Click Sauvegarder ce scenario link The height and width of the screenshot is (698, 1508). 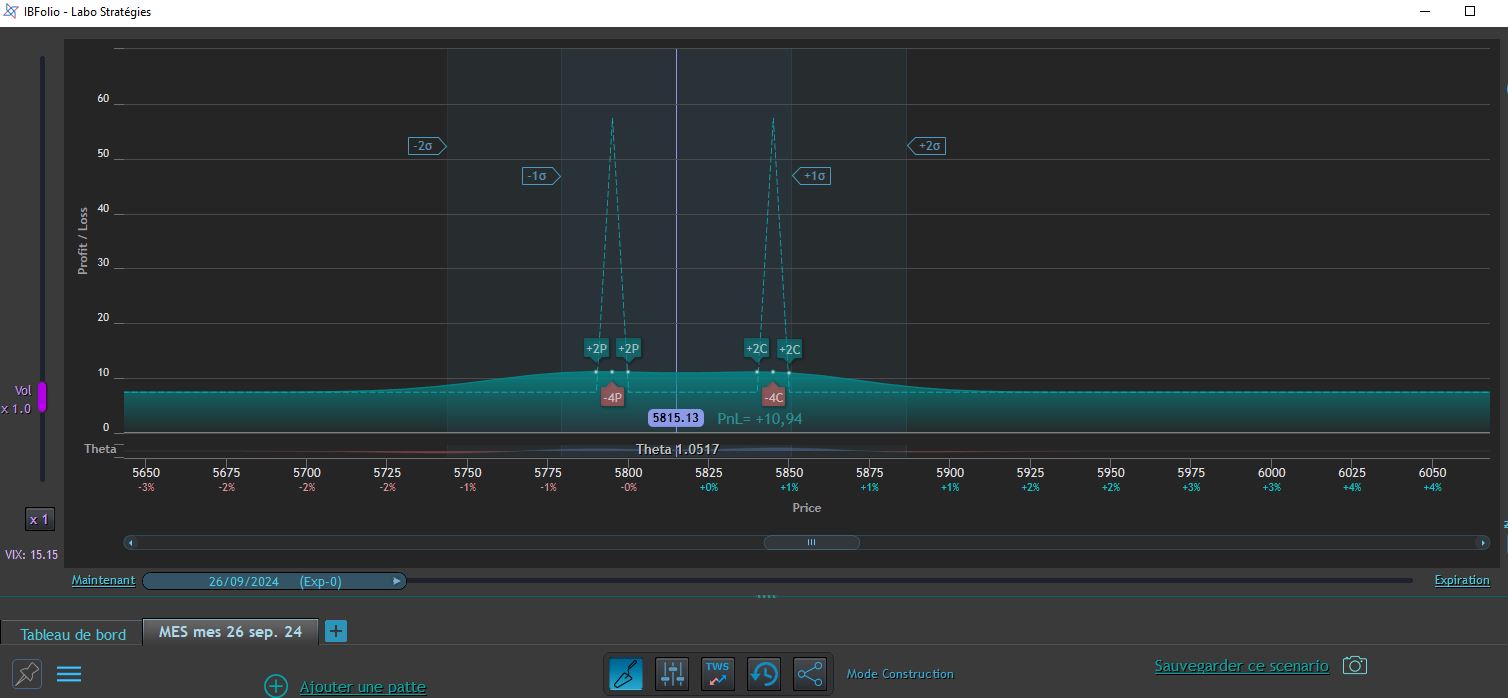coord(1241,665)
